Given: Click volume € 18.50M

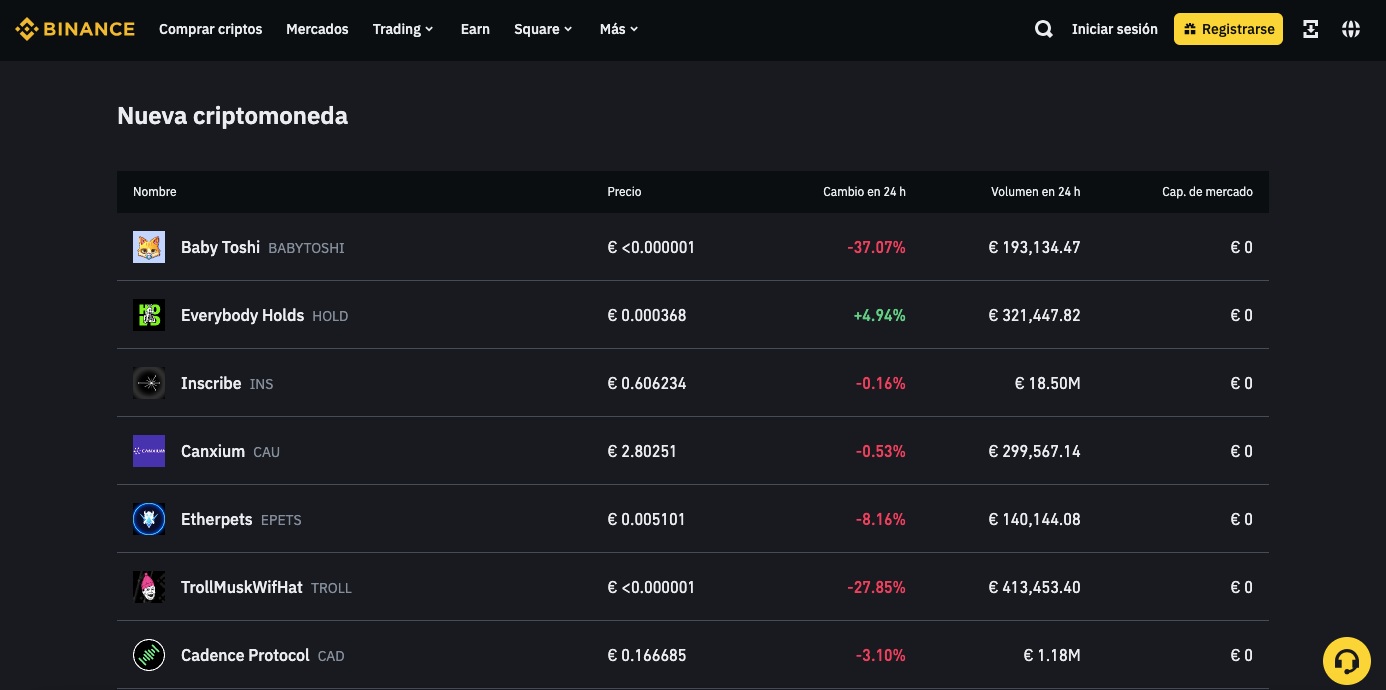Looking at the screenshot, I should 1047,383.
